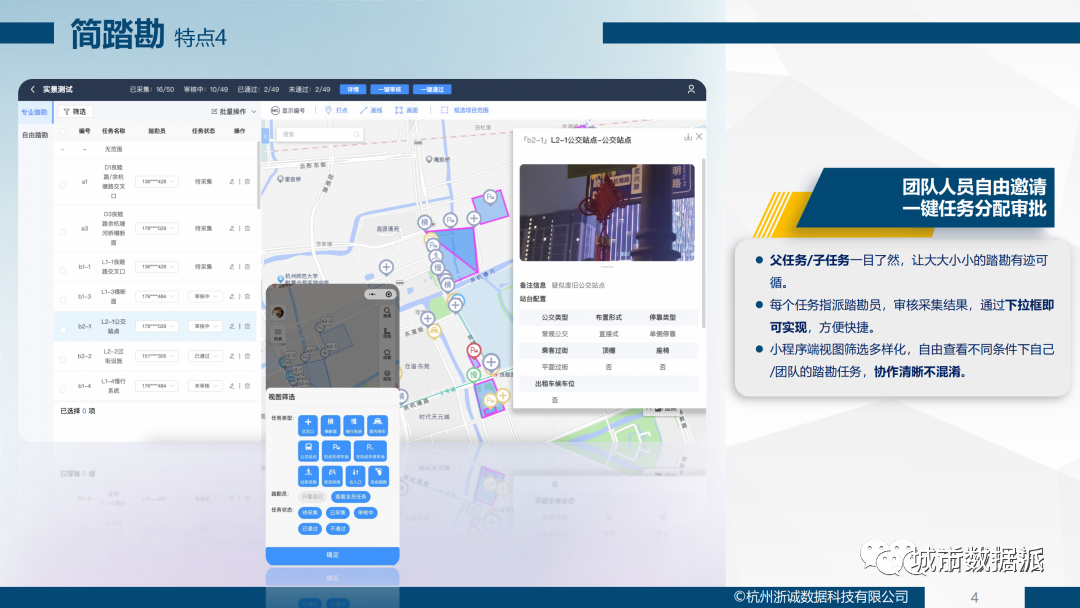Select the 自由踏勘 footprint task icon
1080x608 pixels.
click(x=379, y=475)
